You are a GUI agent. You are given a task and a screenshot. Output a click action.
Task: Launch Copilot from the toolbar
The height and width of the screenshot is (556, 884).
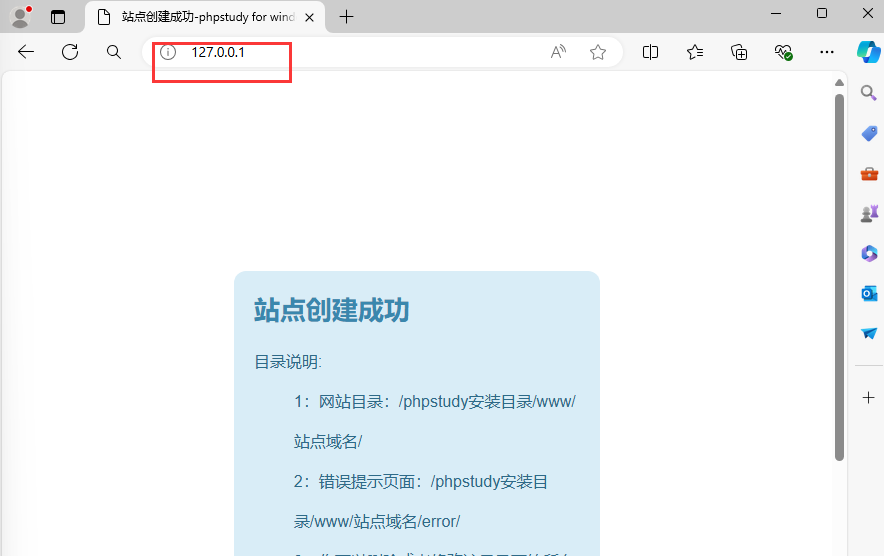click(869, 52)
